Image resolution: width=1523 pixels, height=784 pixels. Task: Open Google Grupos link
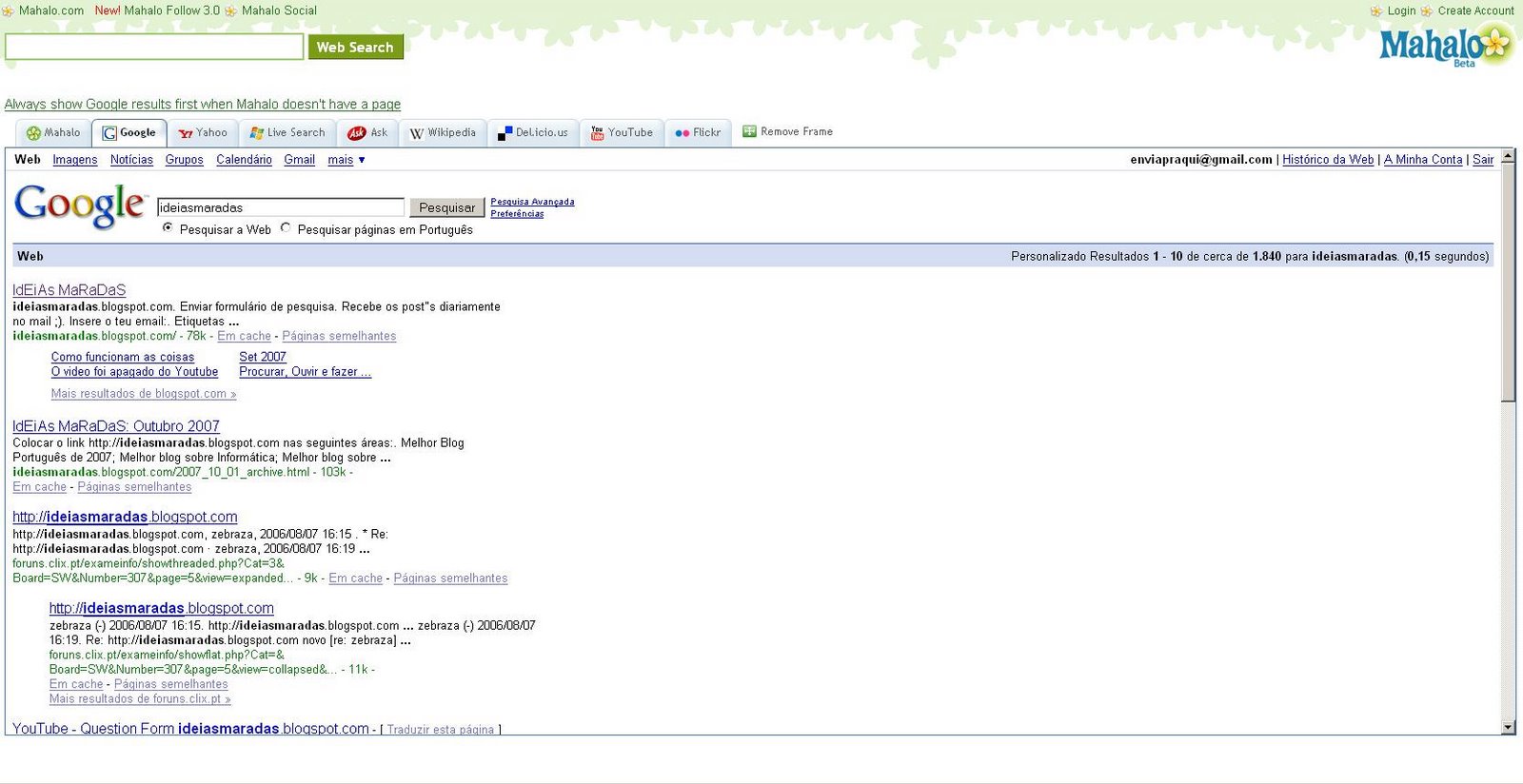tap(185, 160)
